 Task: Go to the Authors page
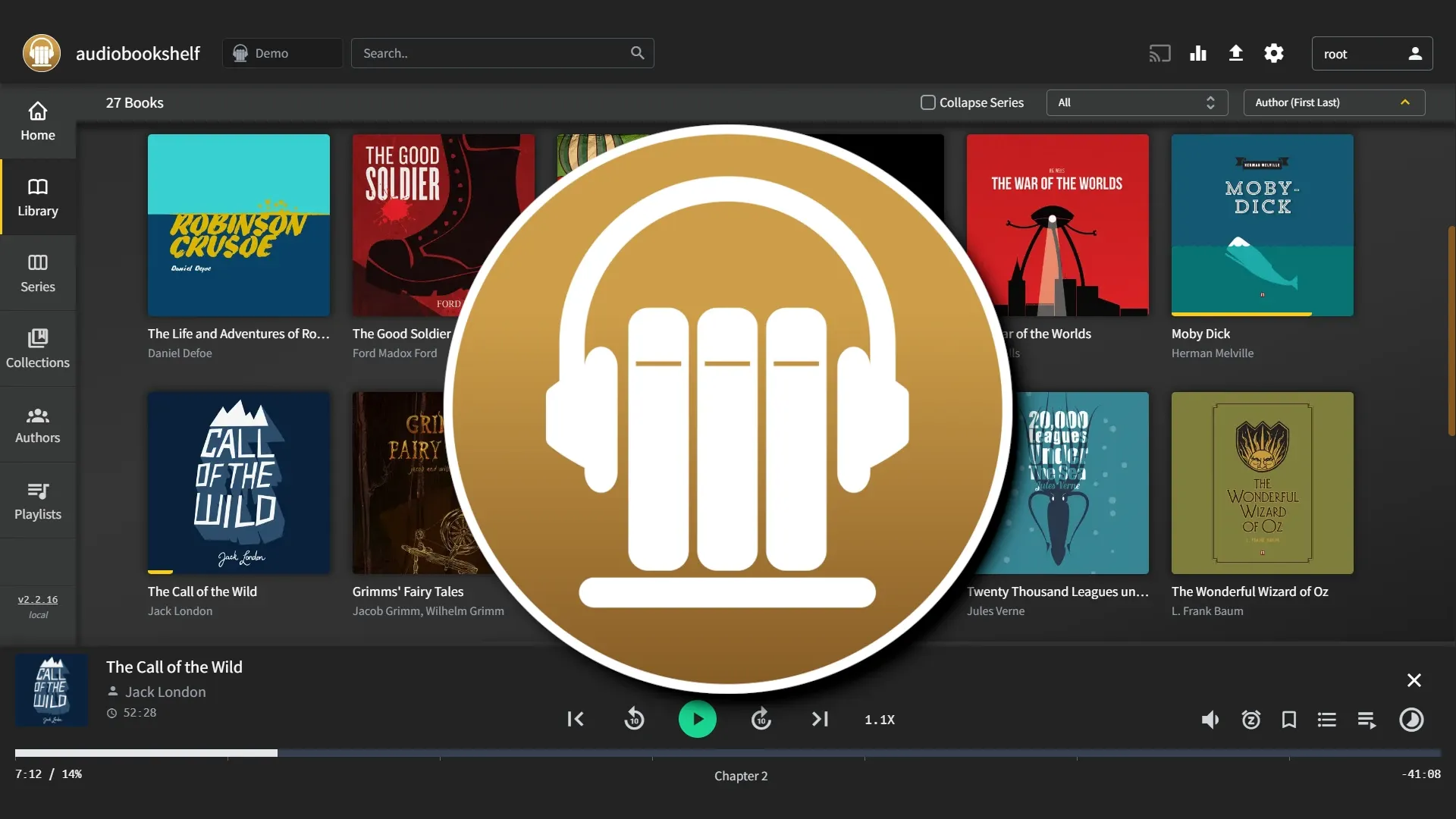click(37, 424)
